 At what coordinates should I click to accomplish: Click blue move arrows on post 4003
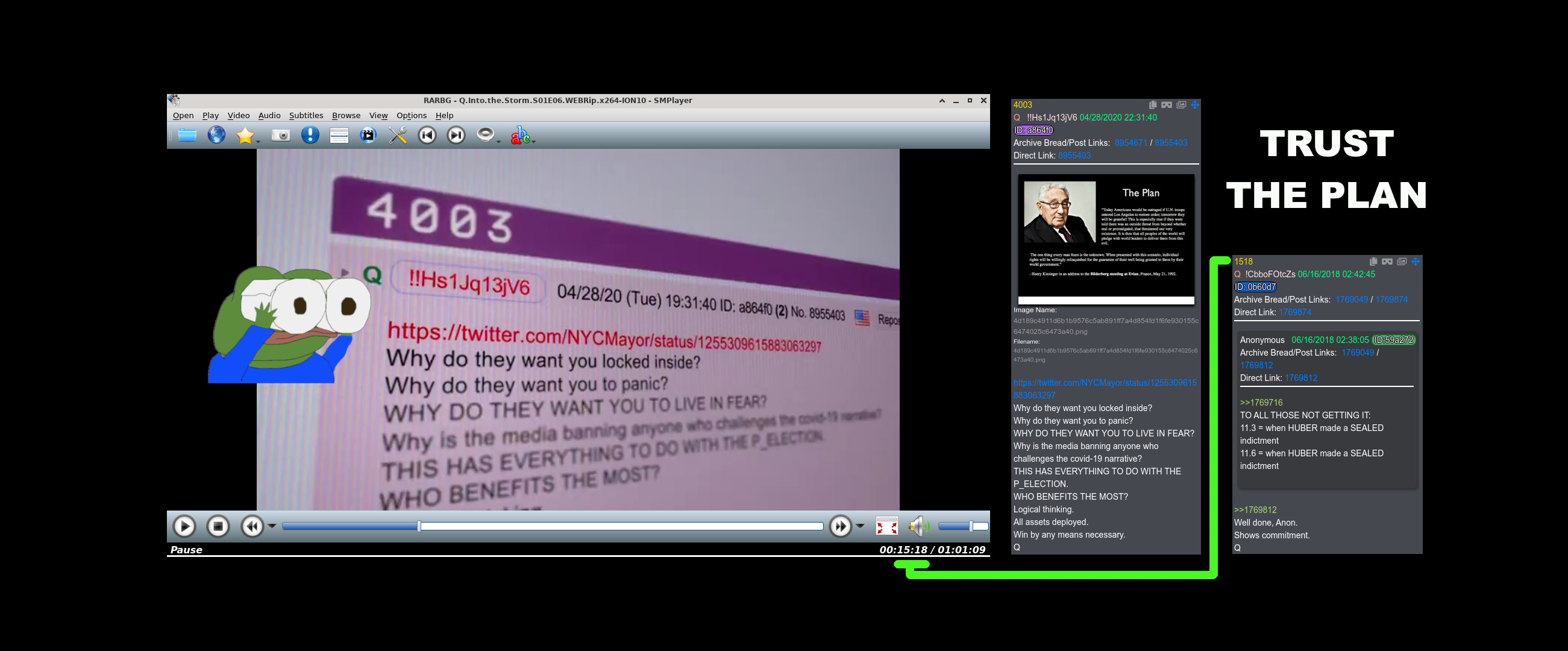(x=1195, y=105)
